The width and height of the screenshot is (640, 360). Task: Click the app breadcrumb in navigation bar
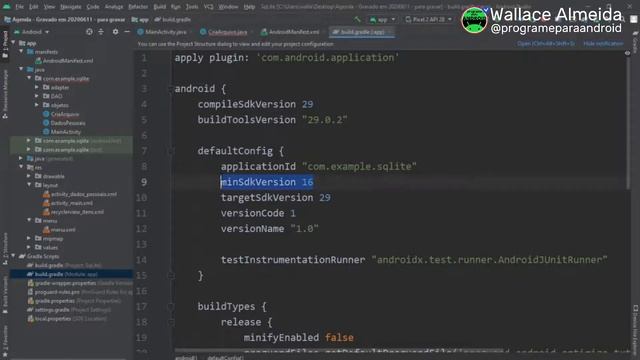(140, 19)
